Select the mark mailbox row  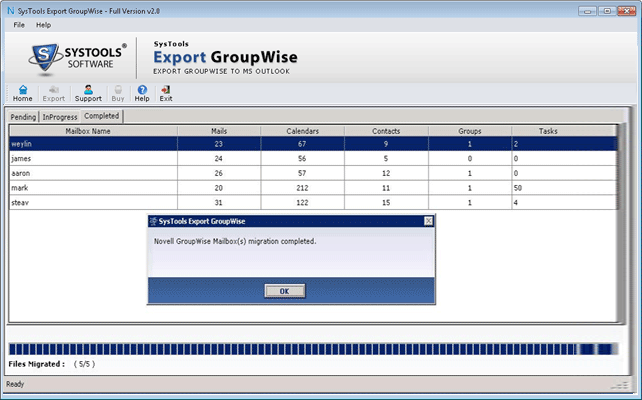313,188
